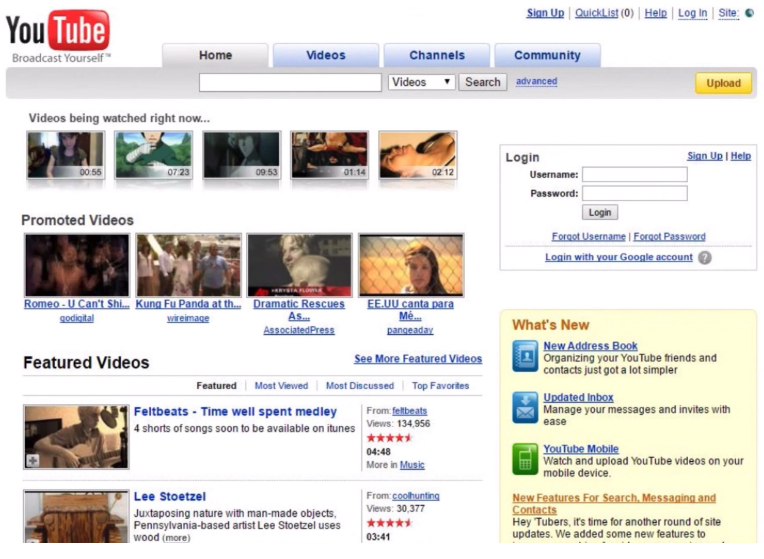Viewport: 764px width, 559px height.
Task: Open the New Address Book icon
Action: click(525, 356)
